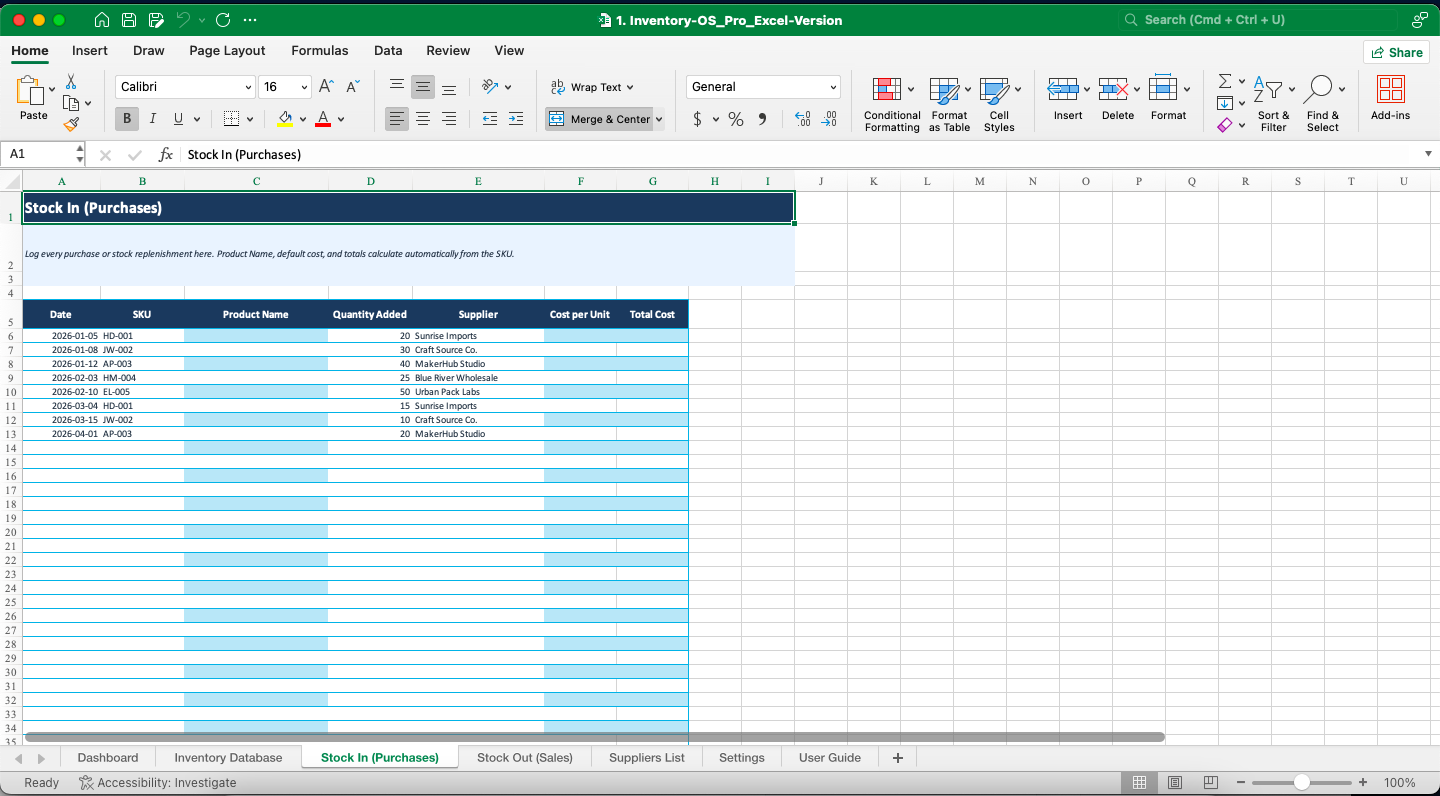Open the Stock Out (Sales) sheet

pos(524,757)
